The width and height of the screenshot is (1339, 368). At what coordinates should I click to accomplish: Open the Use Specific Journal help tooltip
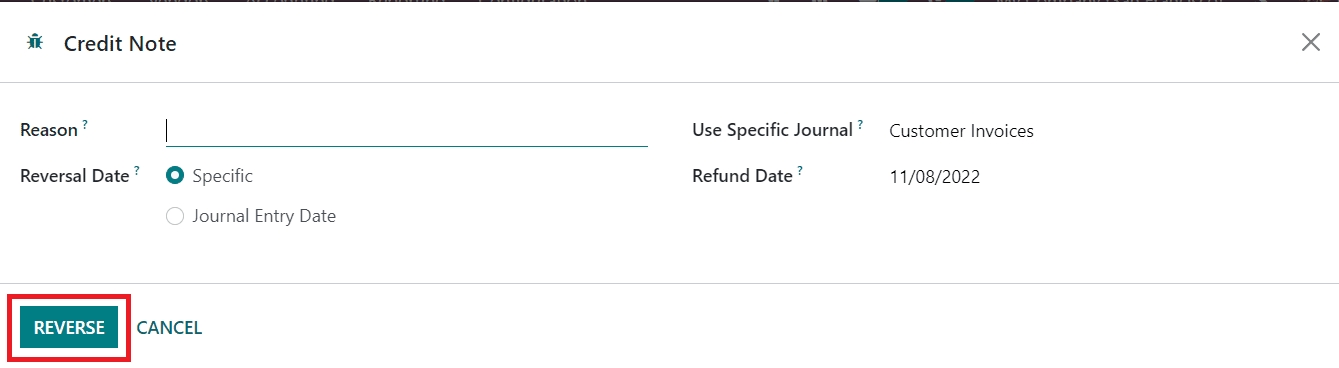(x=860, y=124)
